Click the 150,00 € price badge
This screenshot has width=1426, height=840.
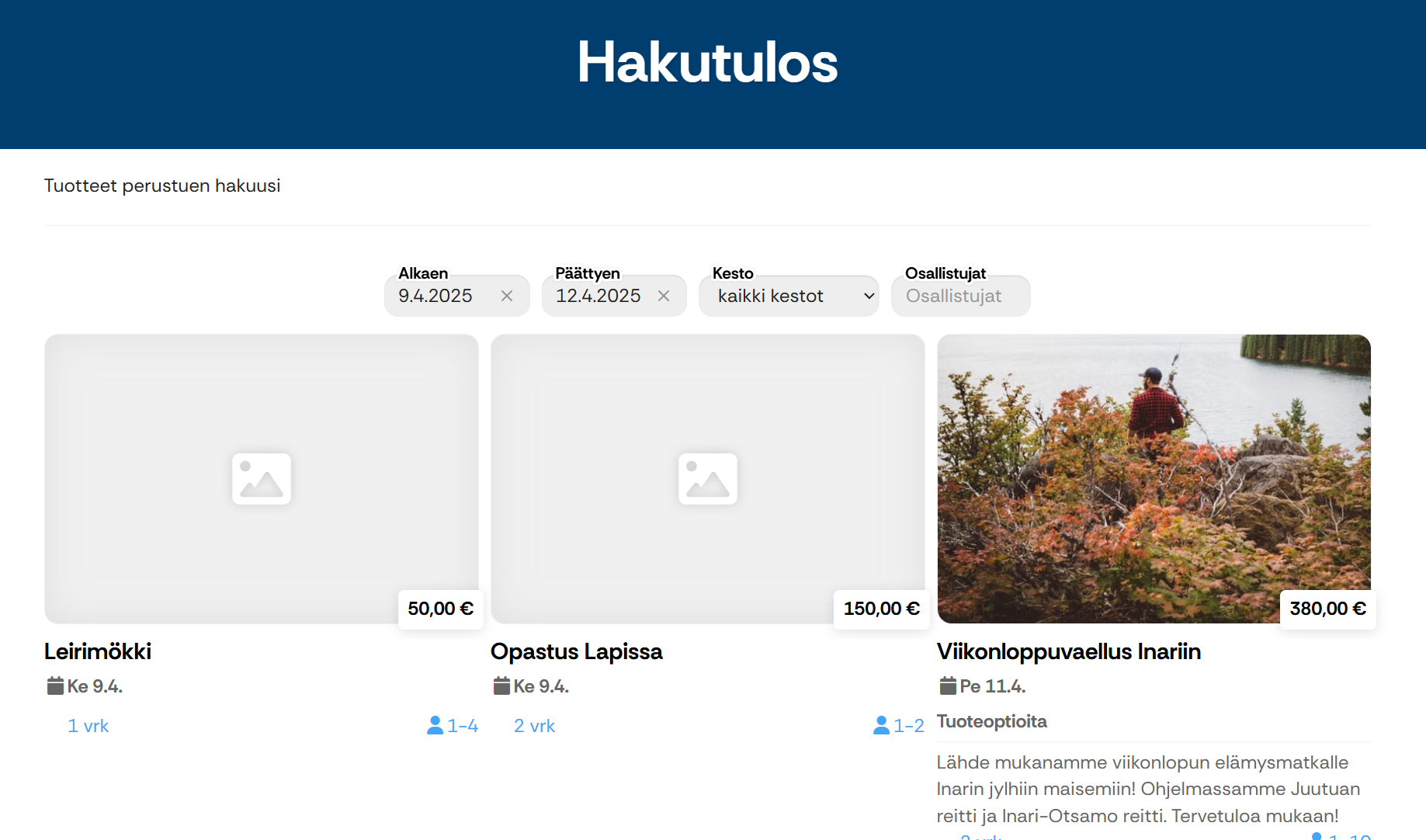coord(882,609)
